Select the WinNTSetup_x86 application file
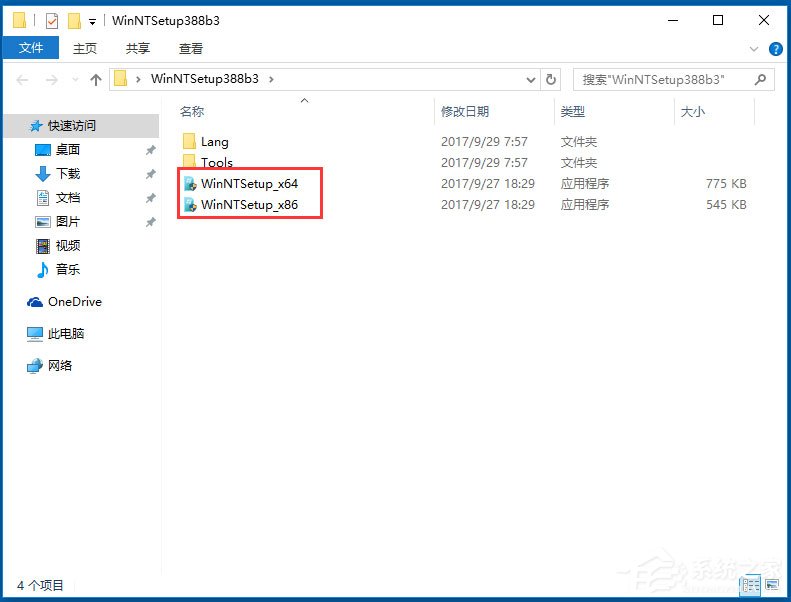Screen dimensions: 791x602 click(249, 205)
